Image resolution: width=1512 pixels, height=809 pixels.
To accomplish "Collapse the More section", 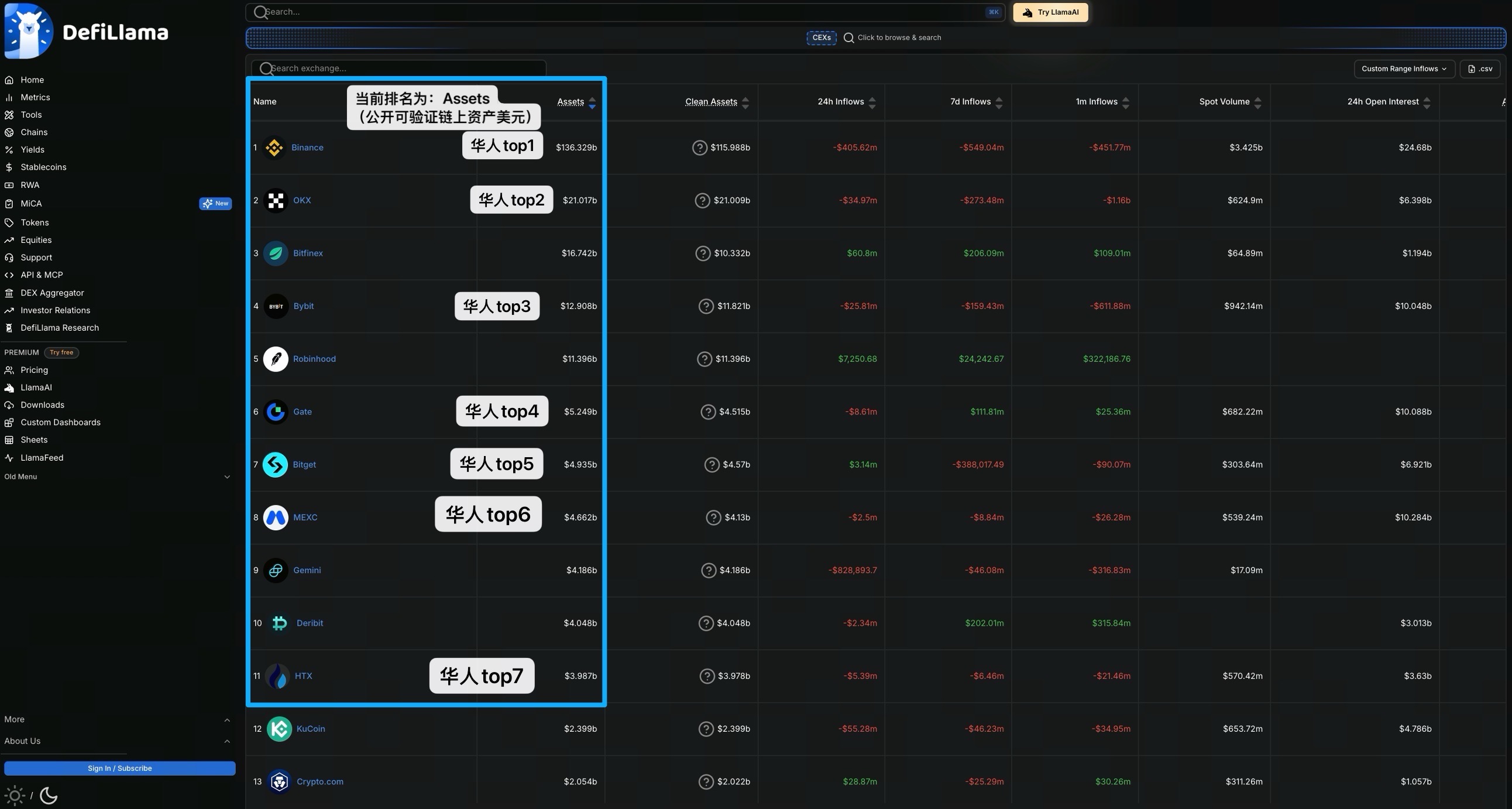I will click(117, 720).
